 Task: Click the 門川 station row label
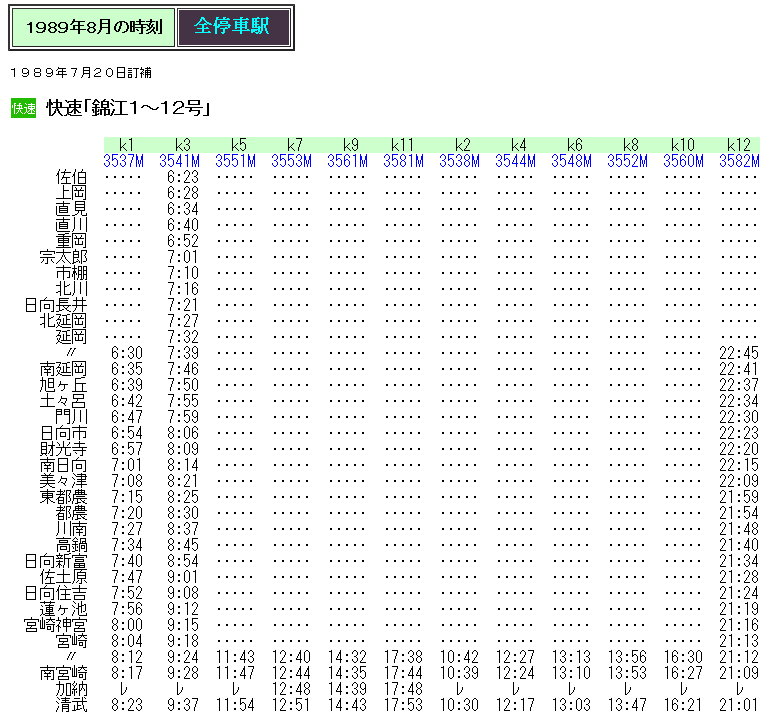[71, 417]
